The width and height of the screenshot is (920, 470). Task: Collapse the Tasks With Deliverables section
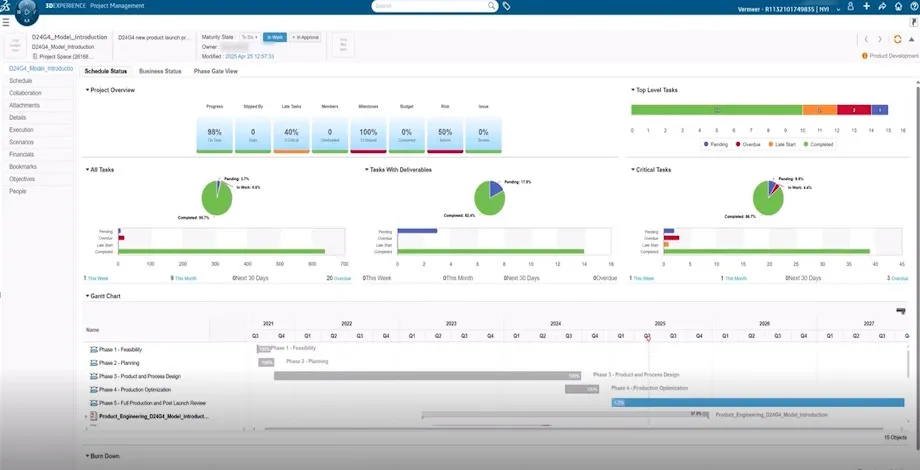pos(367,170)
